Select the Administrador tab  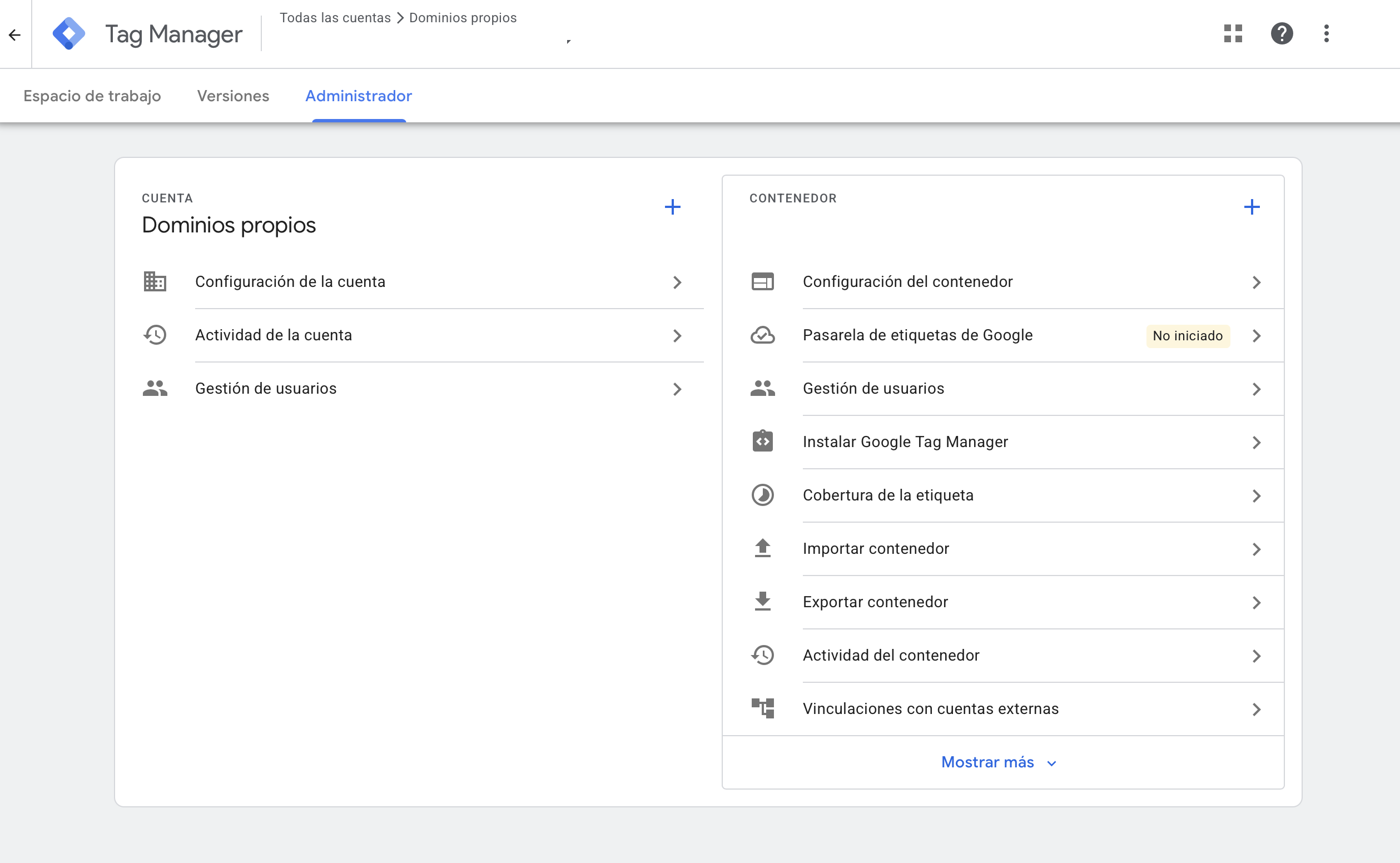pyautogui.click(x=359, y=96)
